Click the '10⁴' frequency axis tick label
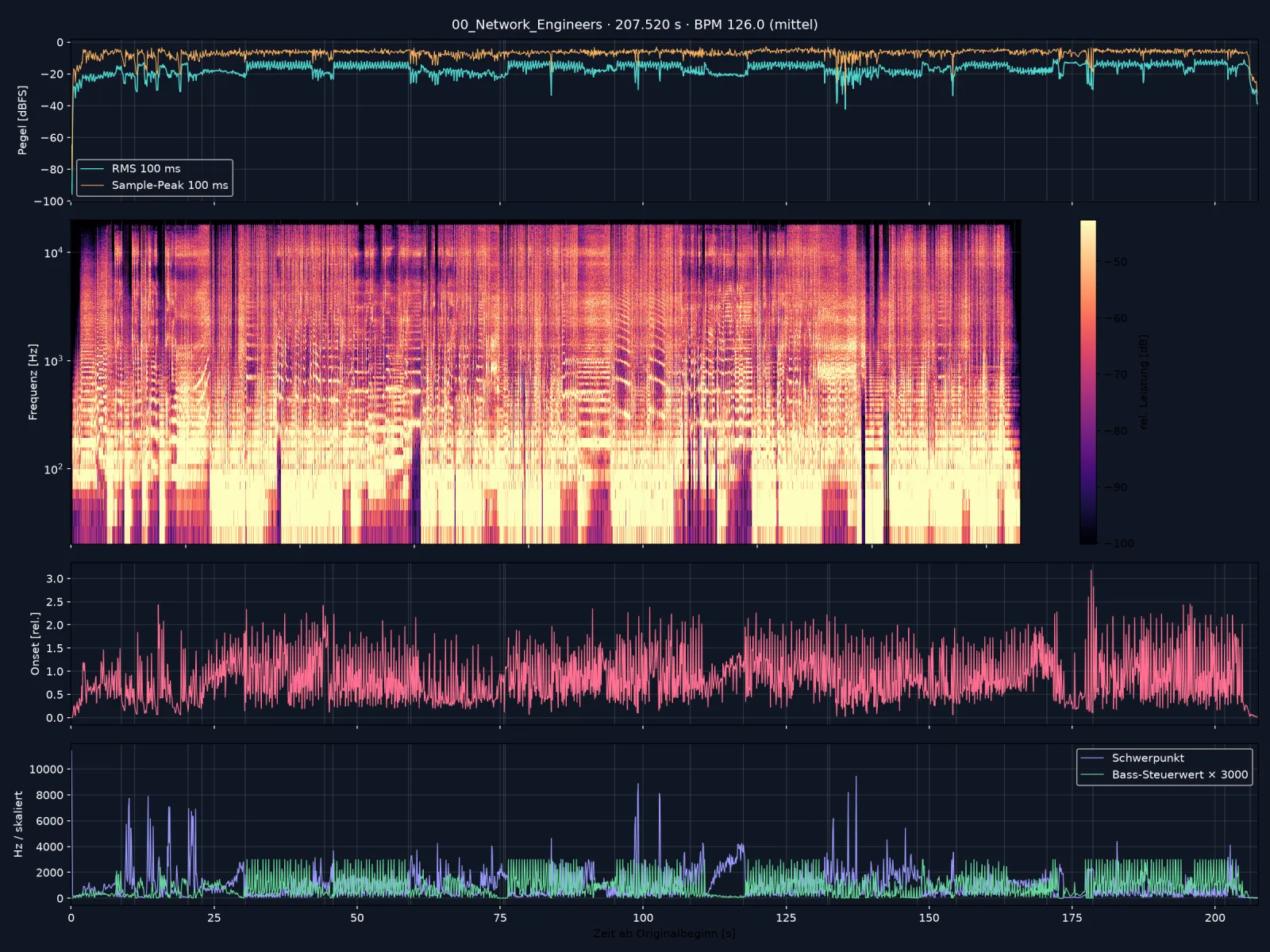 pyautogui.click(x=53, y=252)
